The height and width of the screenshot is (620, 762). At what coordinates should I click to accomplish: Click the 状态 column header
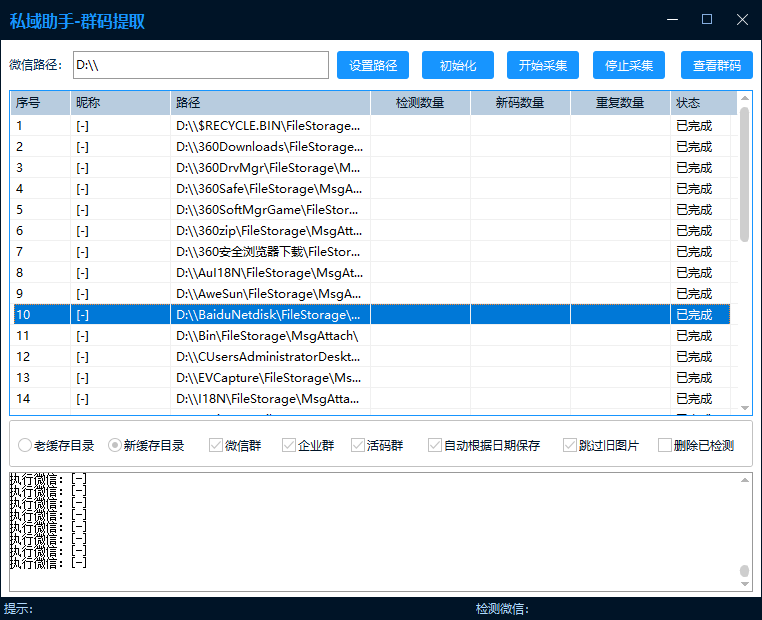pyautogui.click(x=704, y=103)
